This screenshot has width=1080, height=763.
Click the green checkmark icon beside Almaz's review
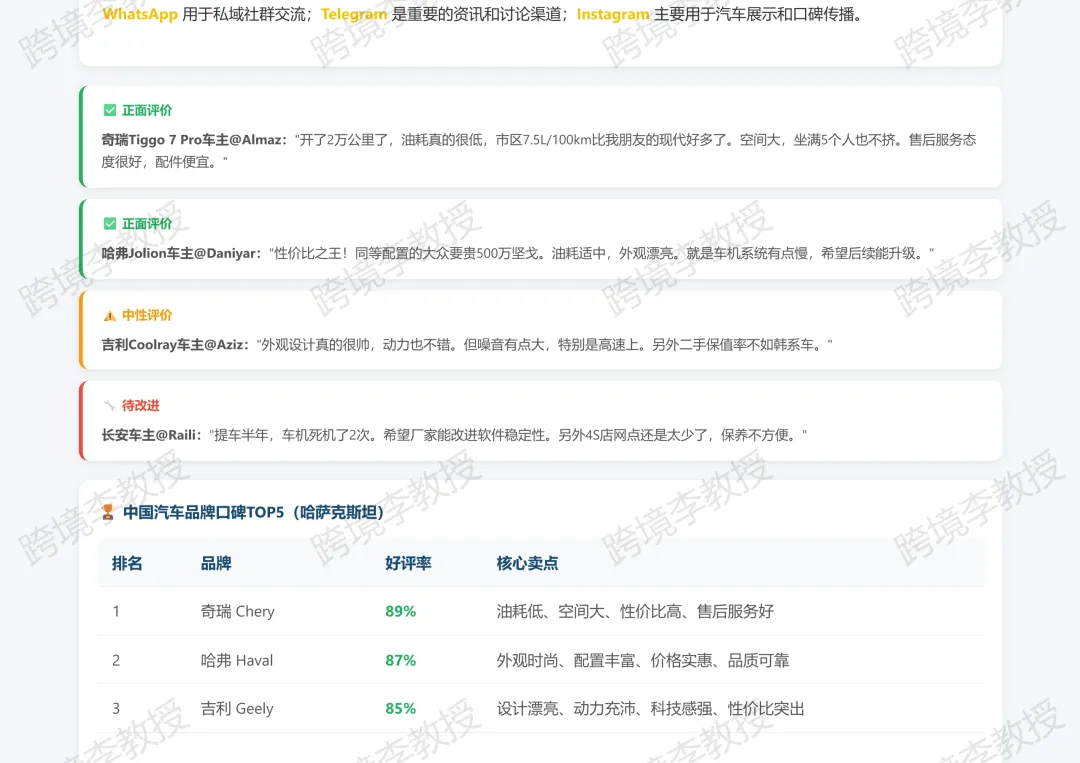(110, 110)
